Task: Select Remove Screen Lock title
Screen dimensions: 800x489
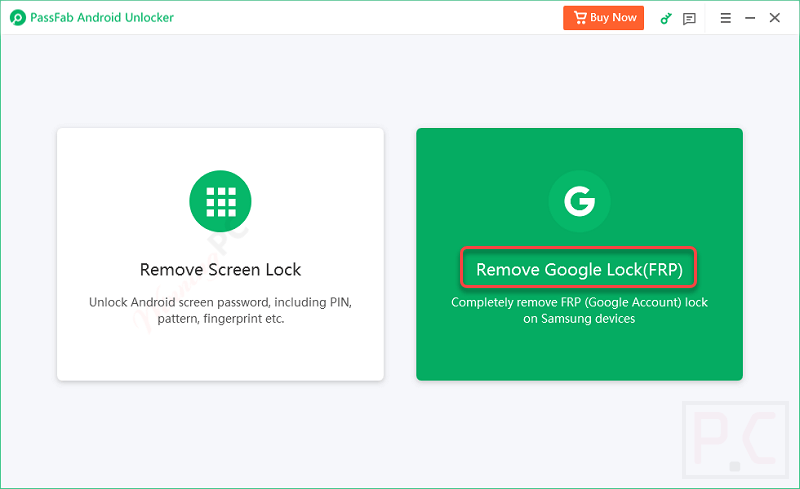Action: [x=220, y=270]
